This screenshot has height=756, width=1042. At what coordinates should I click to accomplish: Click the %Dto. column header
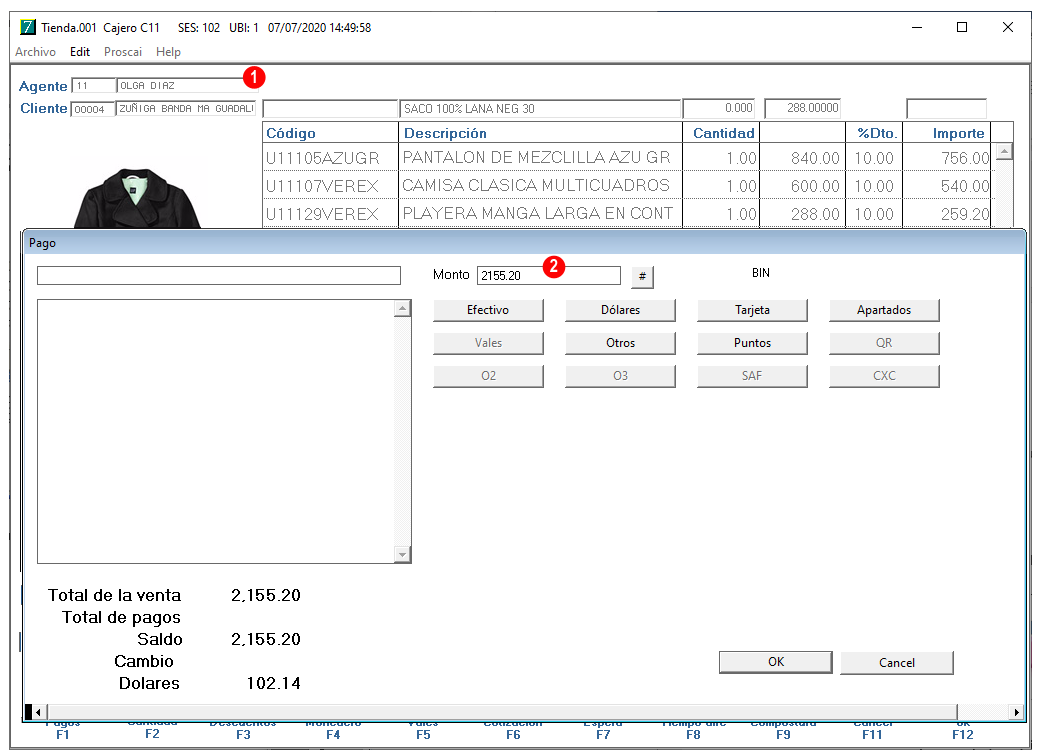click(x=875, y=133)
